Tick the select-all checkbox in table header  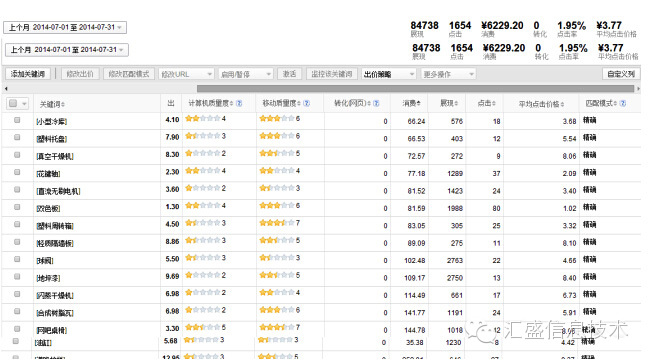[x=13, y=103]
